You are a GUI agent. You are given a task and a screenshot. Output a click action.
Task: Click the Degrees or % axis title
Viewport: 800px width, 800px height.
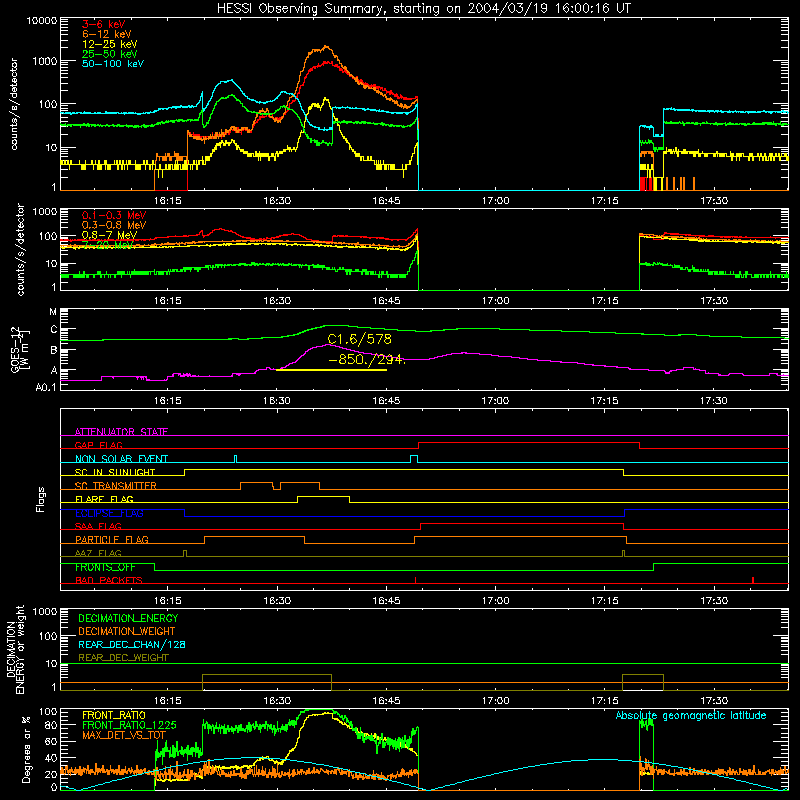[x=26, y=749]
